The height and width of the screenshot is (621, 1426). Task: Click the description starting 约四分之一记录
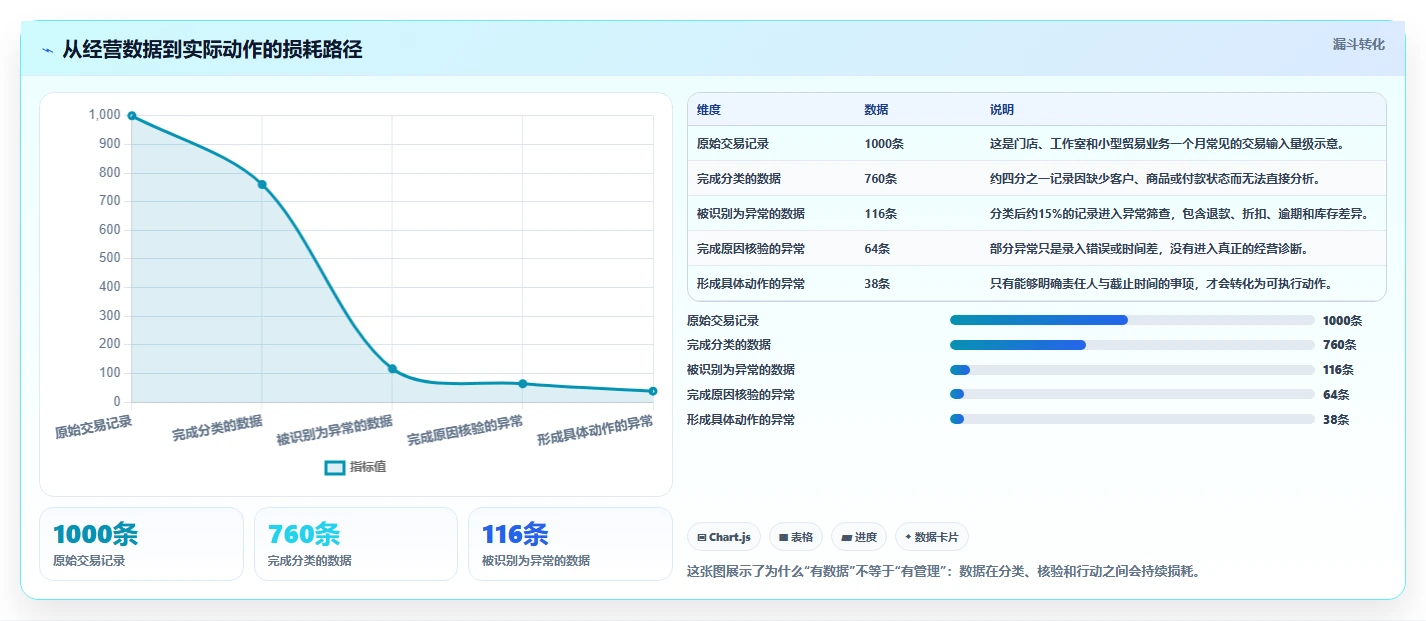[x=1155, y=179]
